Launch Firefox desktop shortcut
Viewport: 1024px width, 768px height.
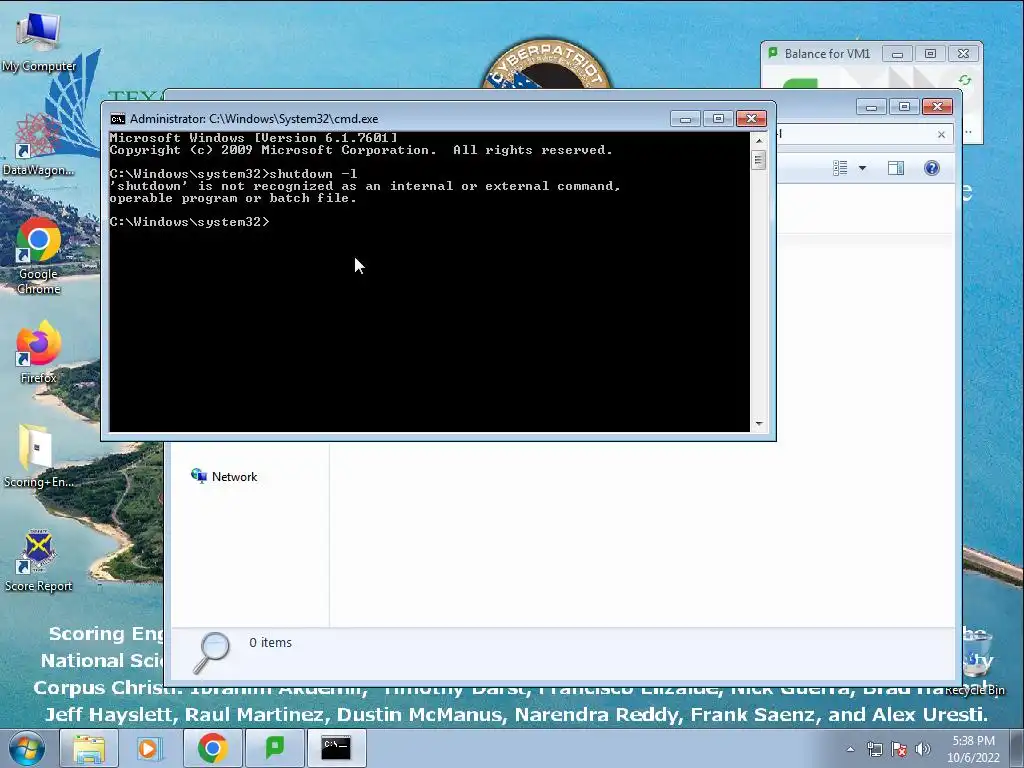(x=39, y=353)
